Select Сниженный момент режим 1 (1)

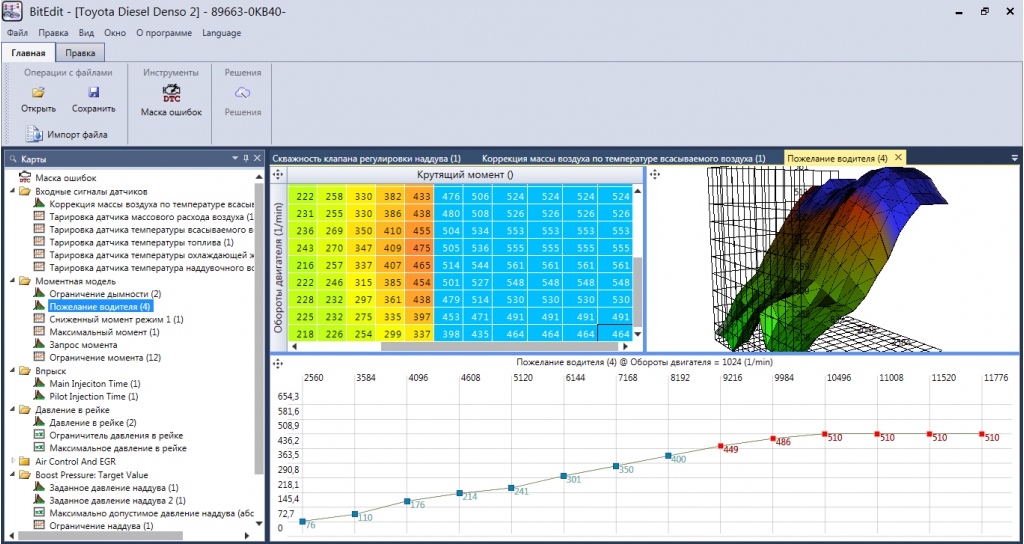pos(116,319)
